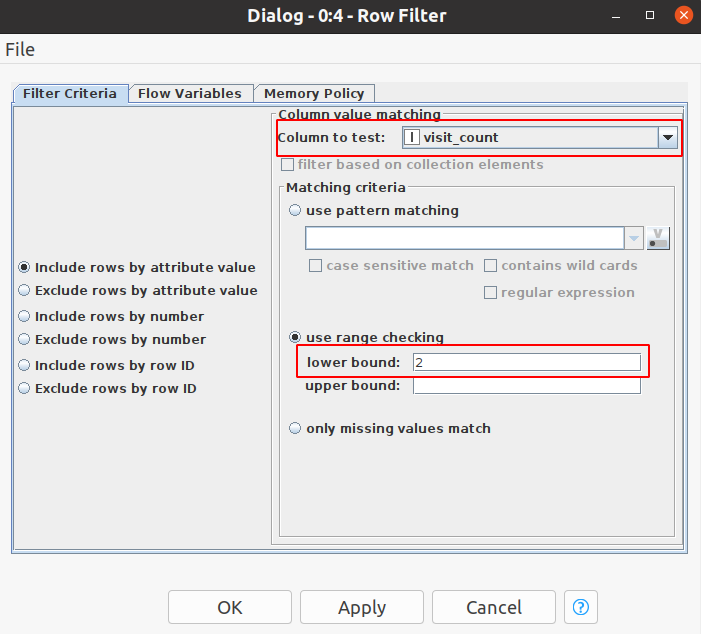Select use pattern matching option
Screen dimensions: 701x634
pos(295,210)
